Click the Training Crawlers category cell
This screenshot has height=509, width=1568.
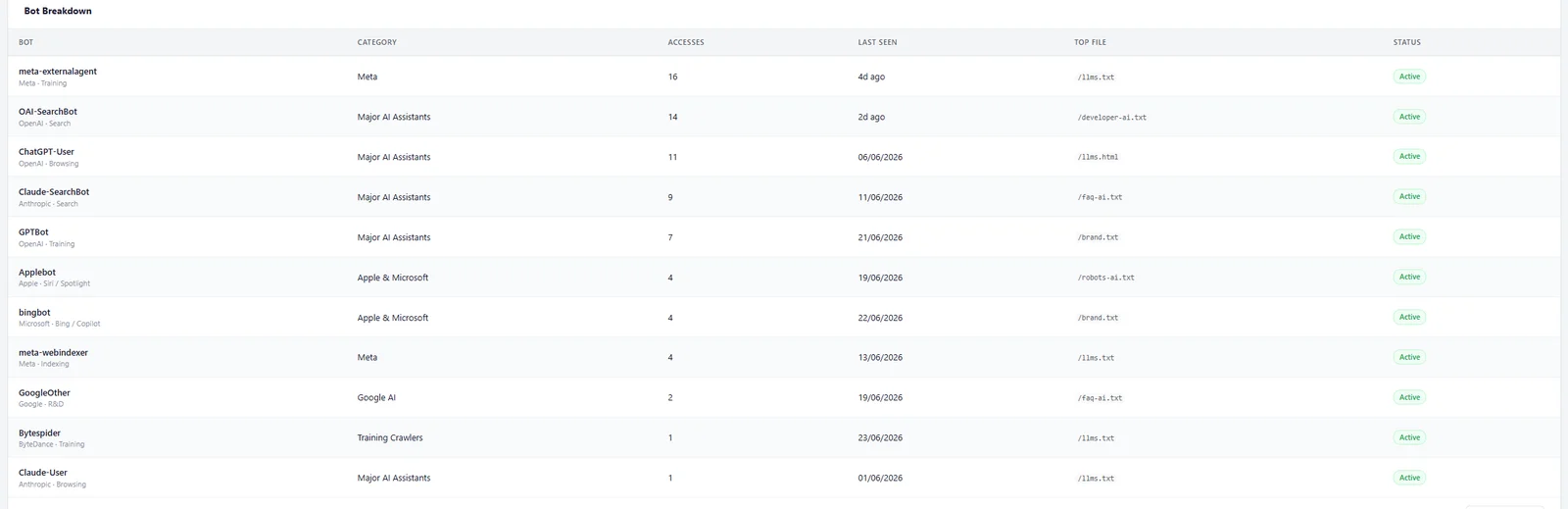390,437
